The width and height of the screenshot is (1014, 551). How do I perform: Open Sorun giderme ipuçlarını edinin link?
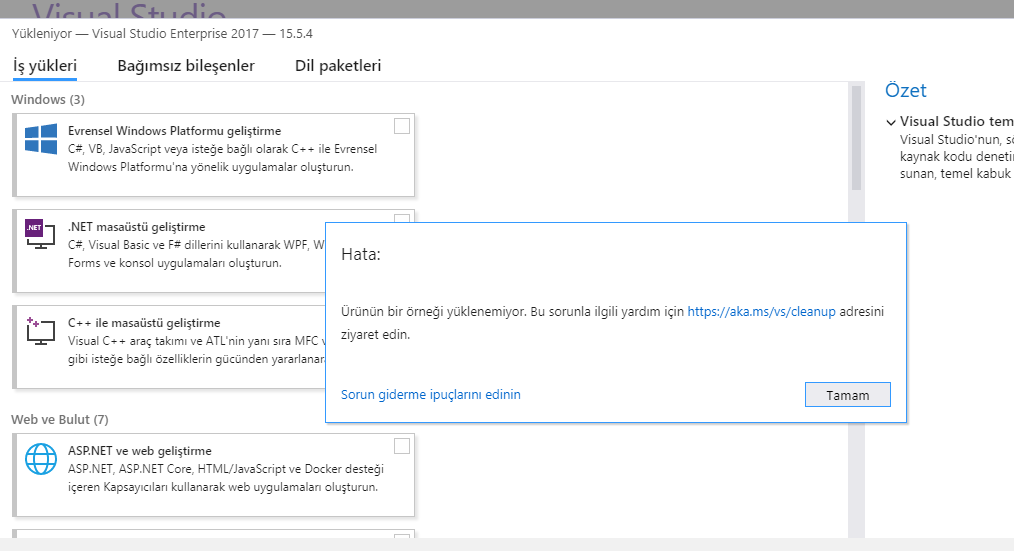coord(431,394)
